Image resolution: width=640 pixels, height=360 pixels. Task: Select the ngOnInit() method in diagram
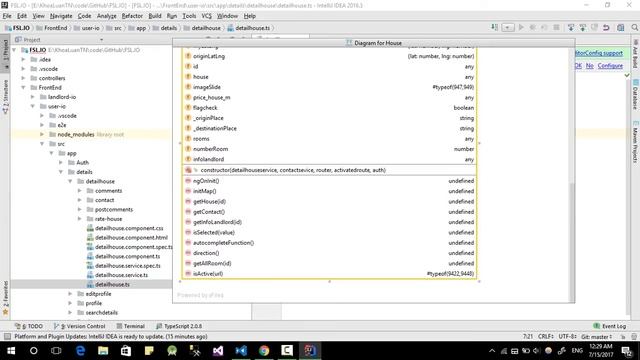pos(329,181)
